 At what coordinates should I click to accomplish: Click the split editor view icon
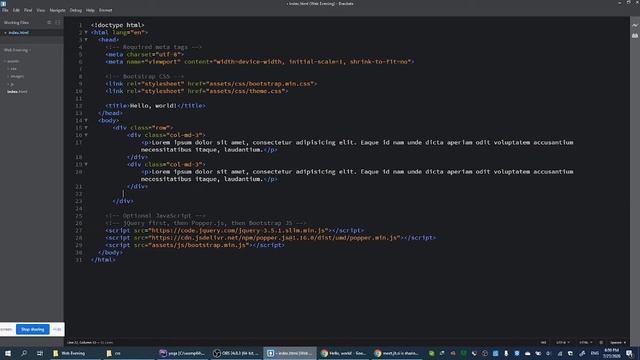[x=58, y=22]
